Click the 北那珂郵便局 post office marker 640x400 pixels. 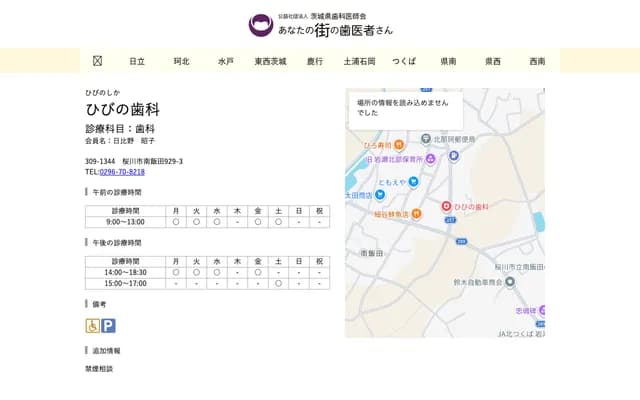[x=426, y=139]
